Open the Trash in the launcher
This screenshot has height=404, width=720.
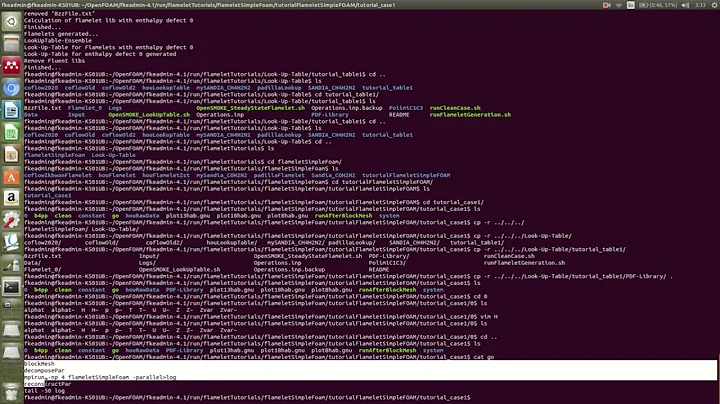[11, 392]
